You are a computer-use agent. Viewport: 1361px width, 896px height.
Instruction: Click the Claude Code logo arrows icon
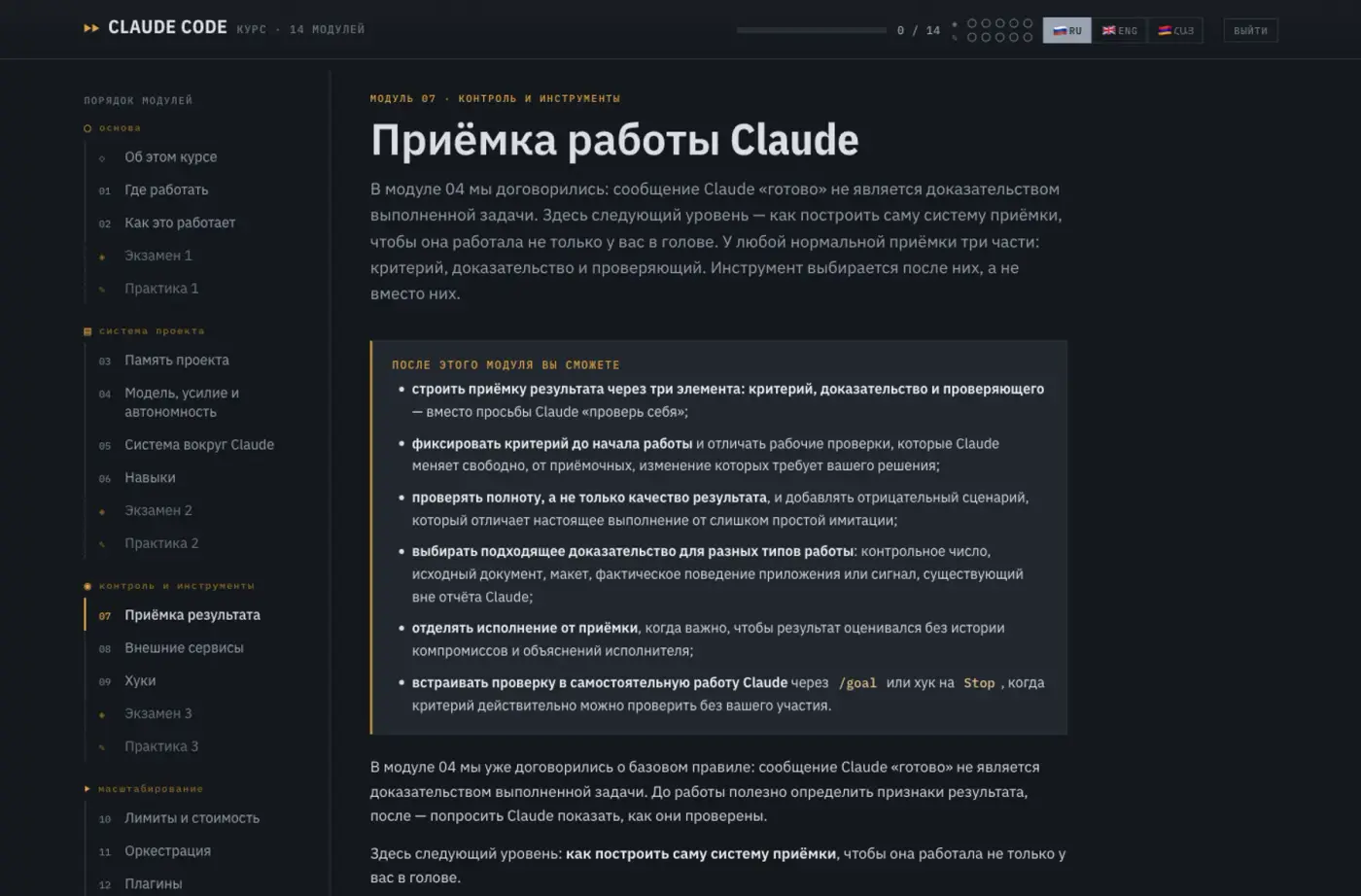(91, 28)
